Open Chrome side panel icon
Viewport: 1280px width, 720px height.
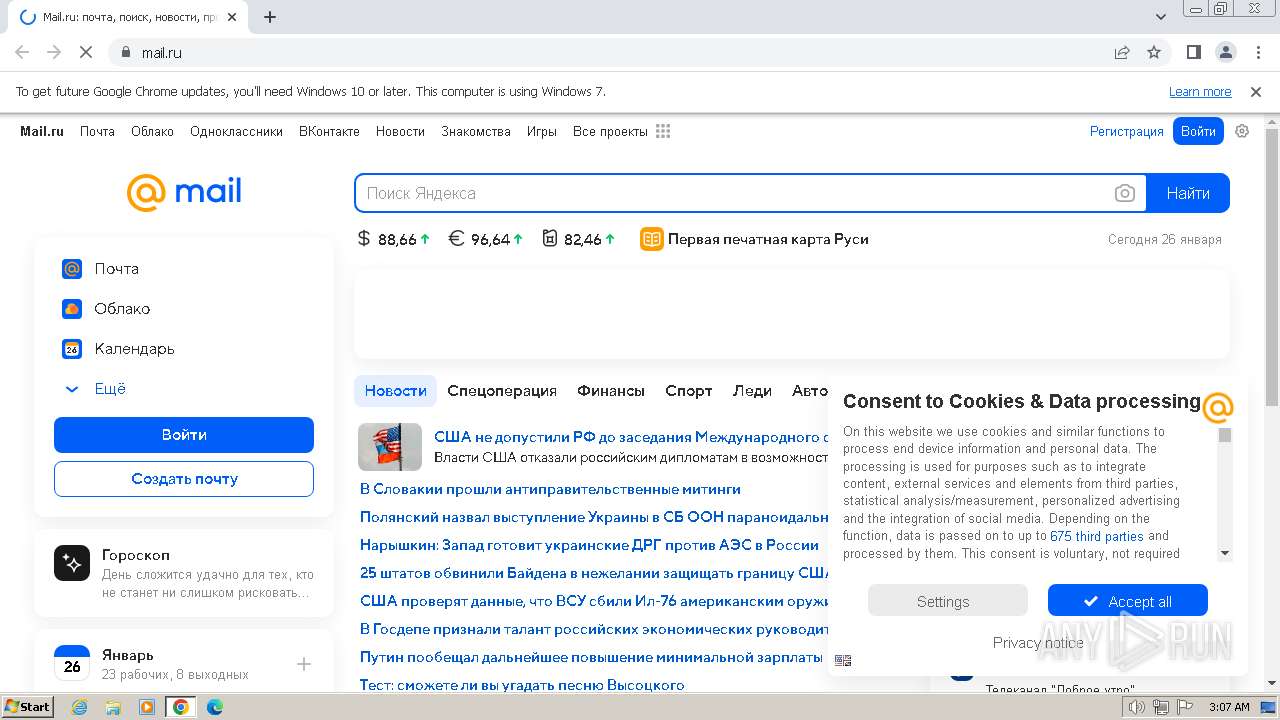(1193, 52)
